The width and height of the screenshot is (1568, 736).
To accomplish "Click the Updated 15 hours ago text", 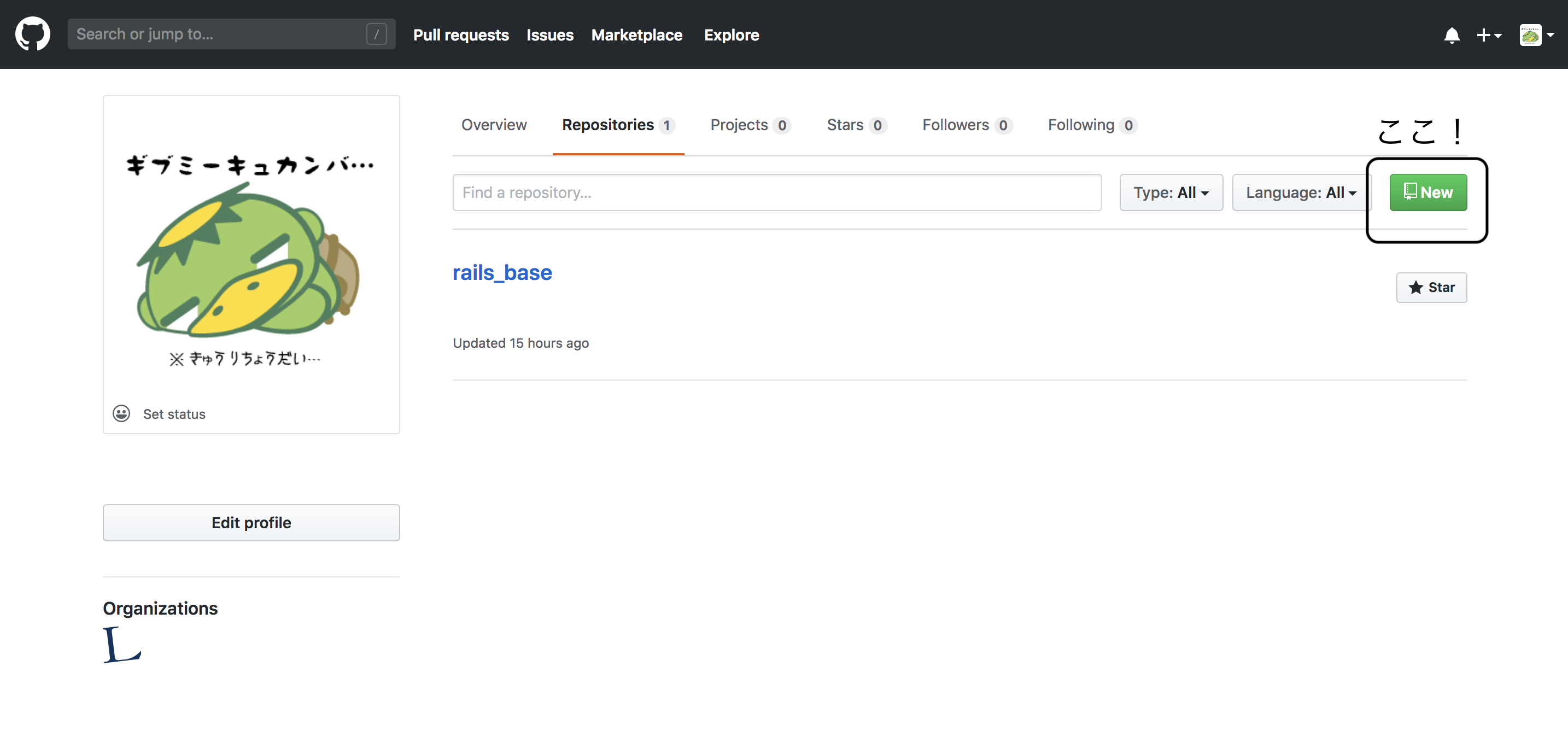I will tap(520, 343).
